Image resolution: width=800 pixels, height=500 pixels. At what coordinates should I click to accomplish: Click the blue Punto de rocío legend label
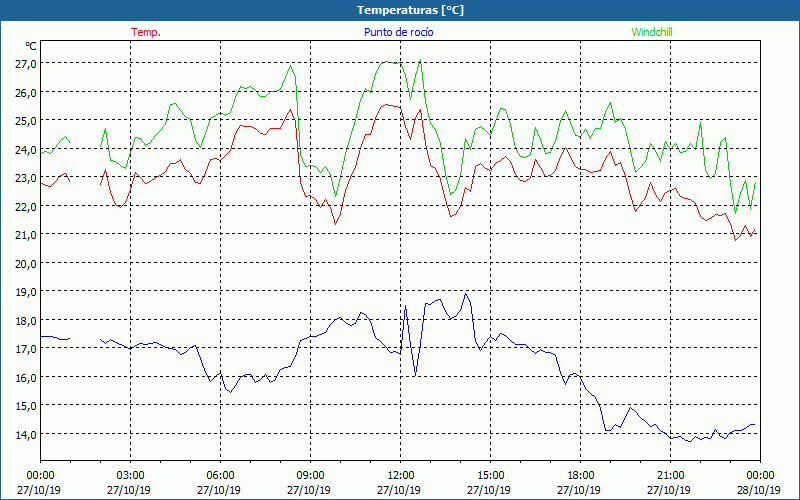tap(398, 32)
